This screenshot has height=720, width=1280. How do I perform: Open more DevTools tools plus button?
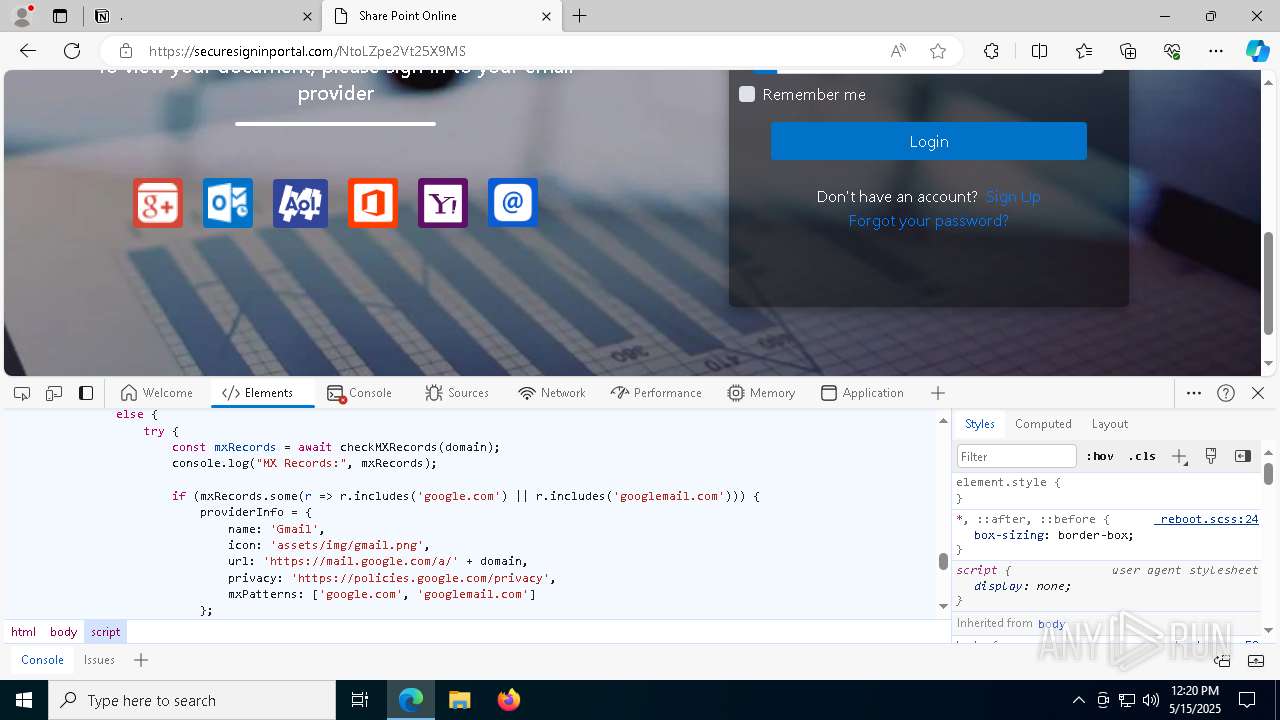(x=938, y=393)
